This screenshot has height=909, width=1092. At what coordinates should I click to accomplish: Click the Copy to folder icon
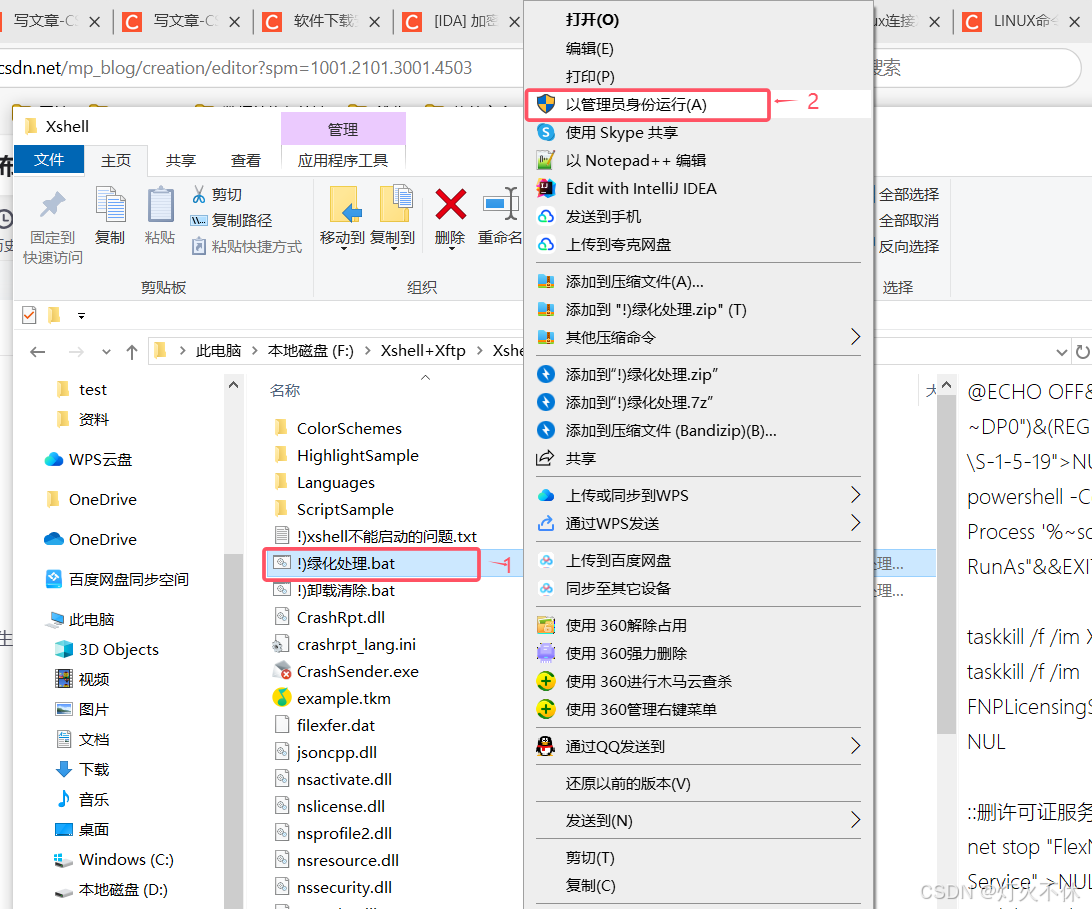[396, 203]
